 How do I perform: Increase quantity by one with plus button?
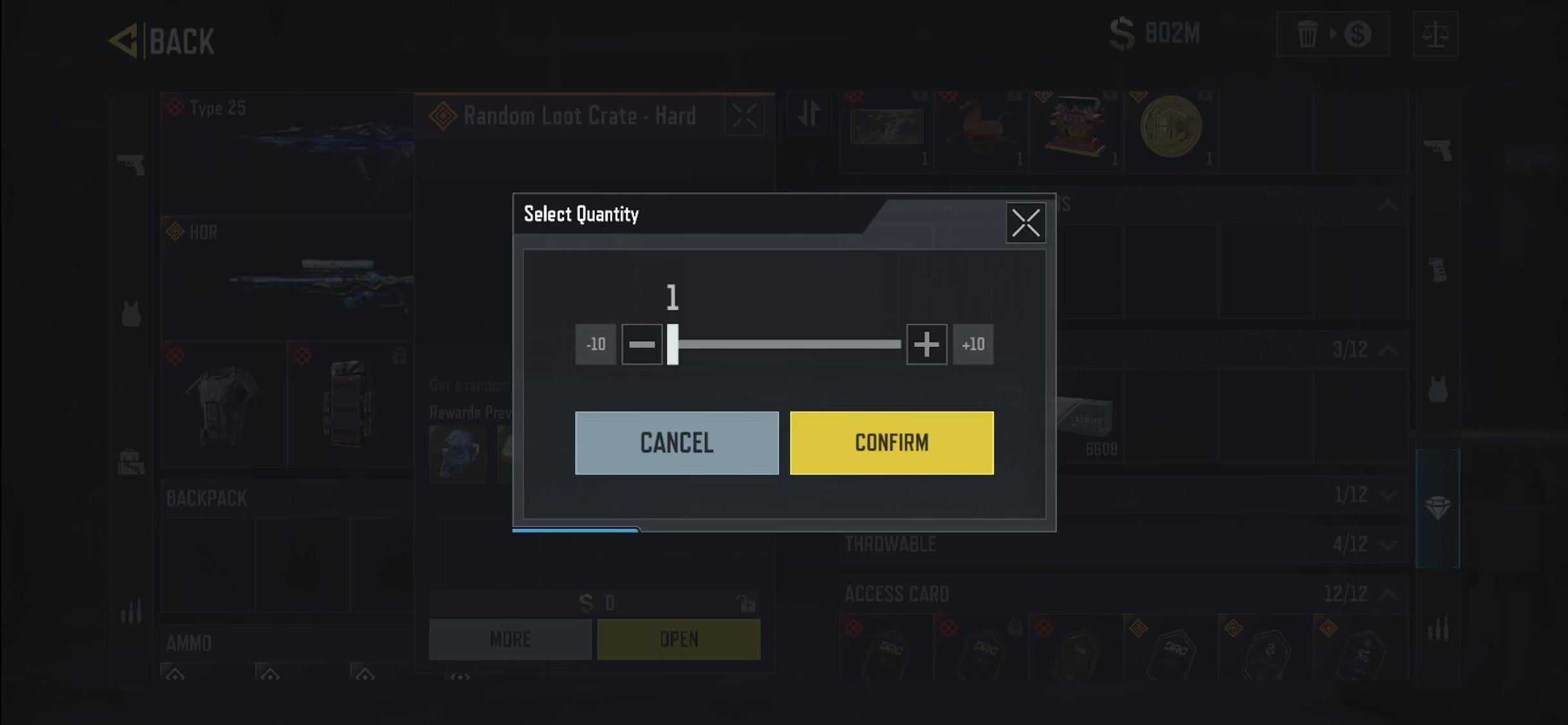click(926, 344)
